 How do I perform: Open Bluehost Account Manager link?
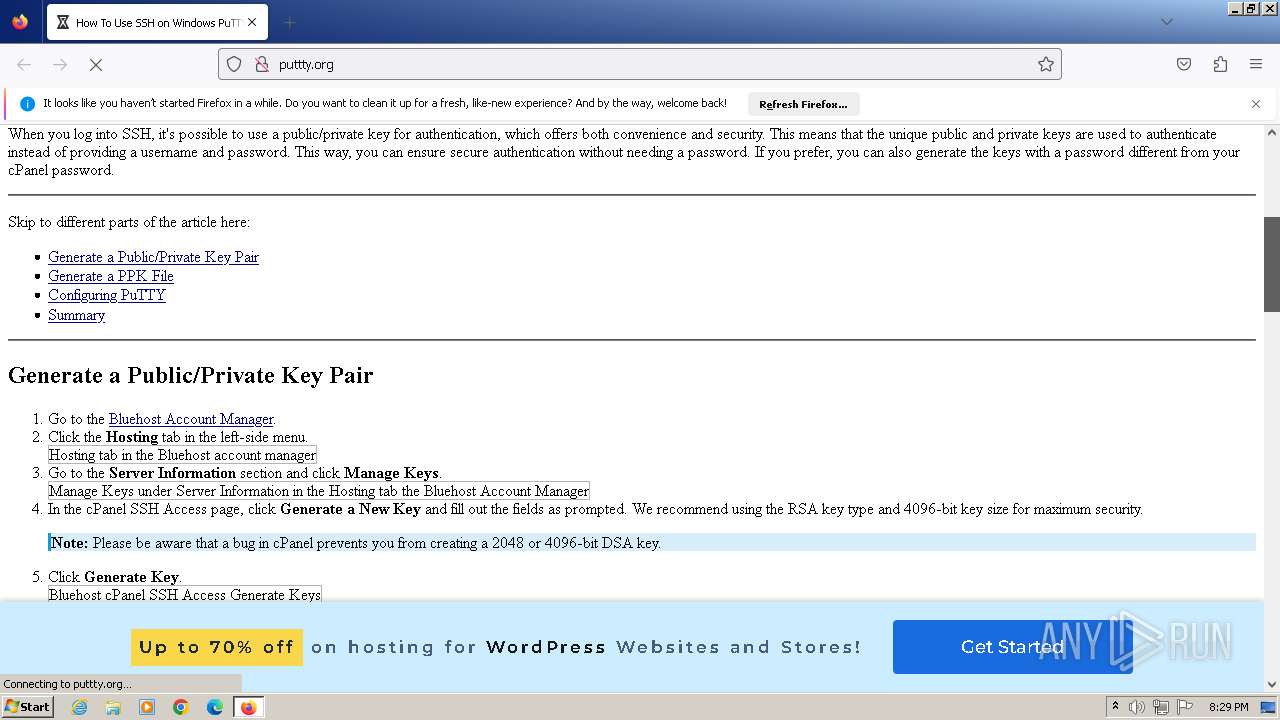pyautogui.click(x=191, y=419)
